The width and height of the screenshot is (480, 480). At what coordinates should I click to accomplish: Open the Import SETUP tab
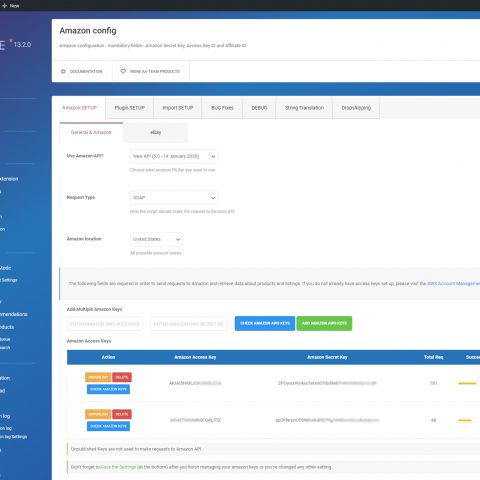(x=178, y=108)
